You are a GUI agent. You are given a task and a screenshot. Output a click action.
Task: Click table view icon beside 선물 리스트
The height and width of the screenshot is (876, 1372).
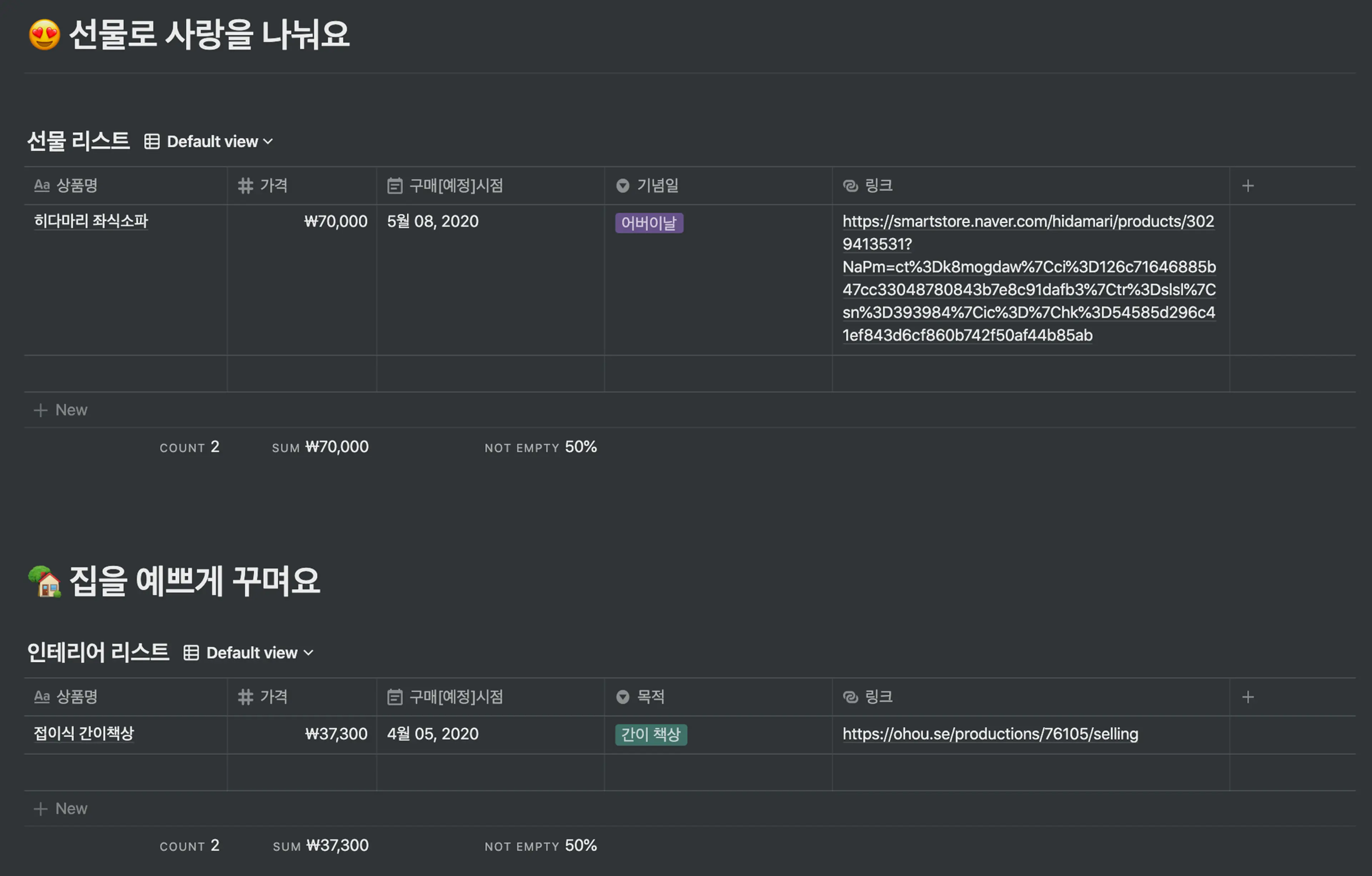pos(151,141)
